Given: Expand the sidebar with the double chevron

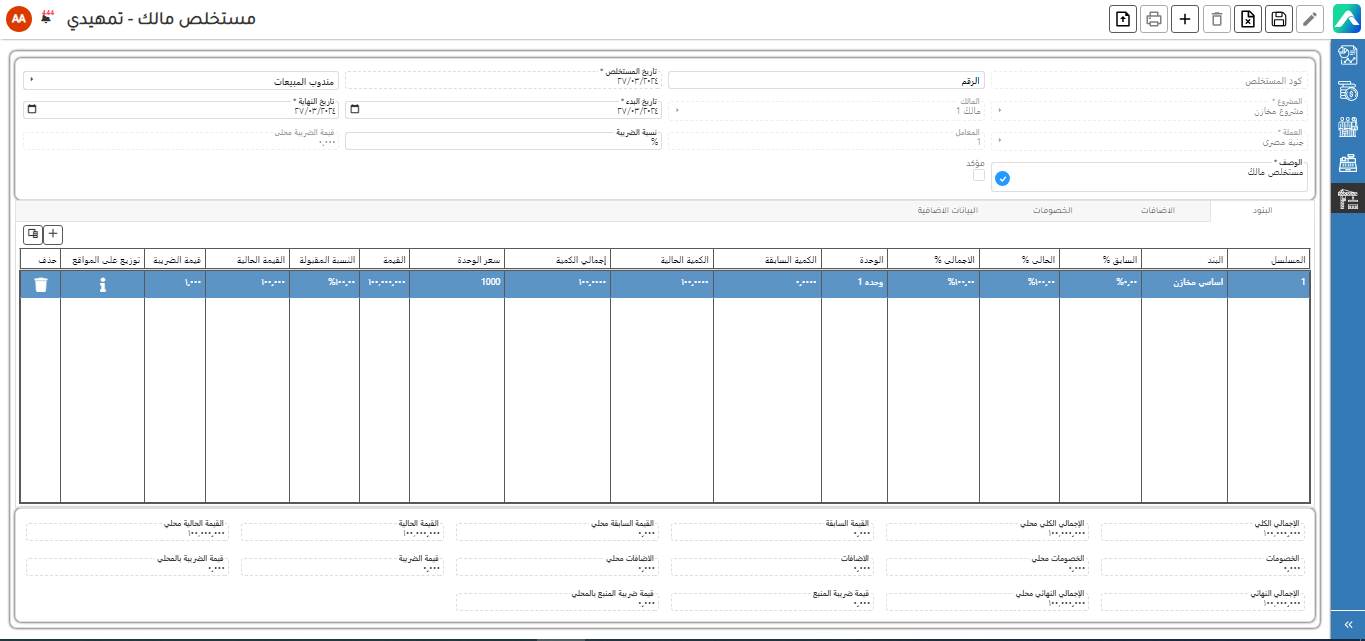Looking at the screenshot, I should pyautogui.click(x=1348, y=624).
